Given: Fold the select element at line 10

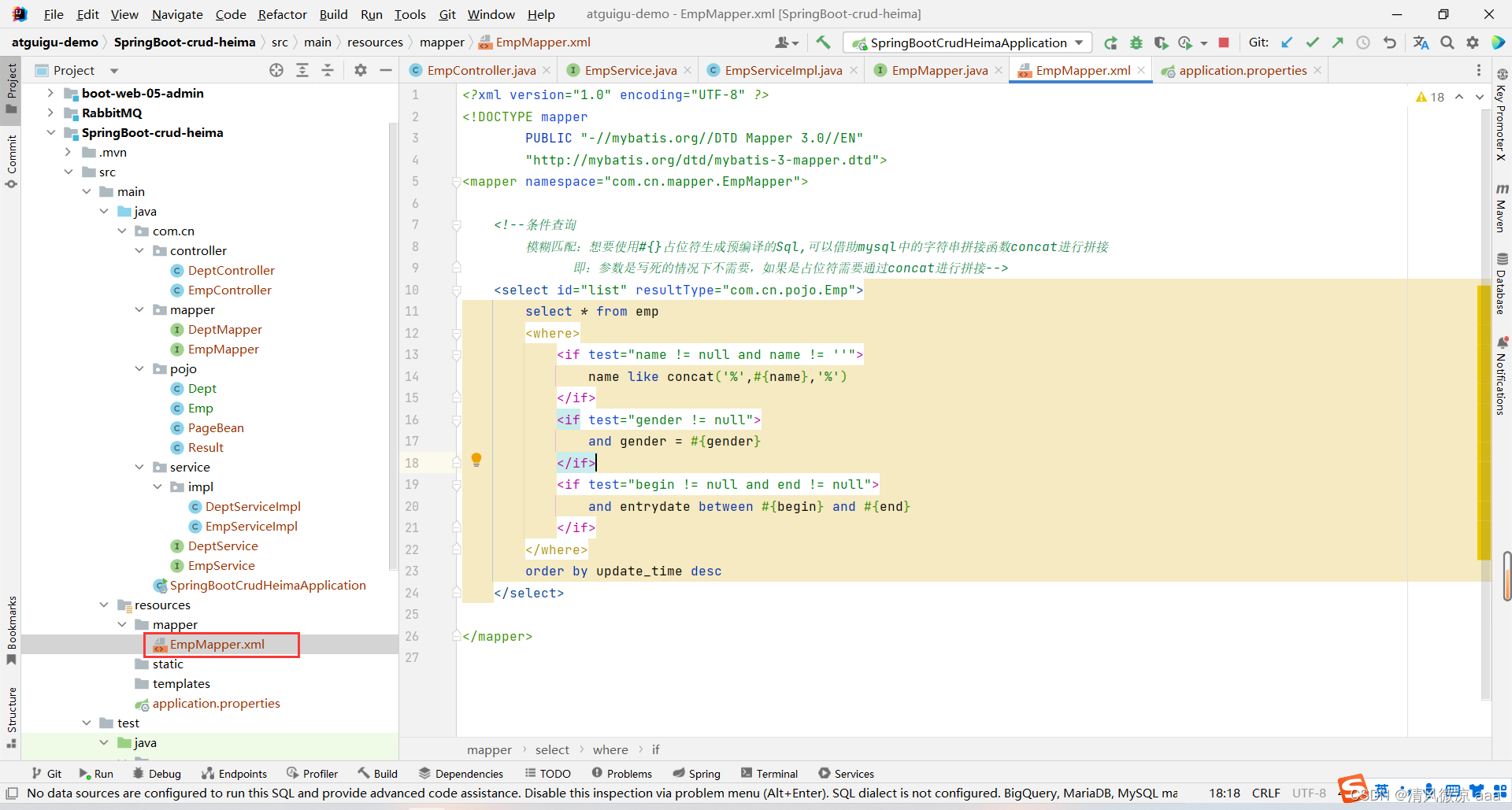Looking at the screenshot, I should [457, 290].
